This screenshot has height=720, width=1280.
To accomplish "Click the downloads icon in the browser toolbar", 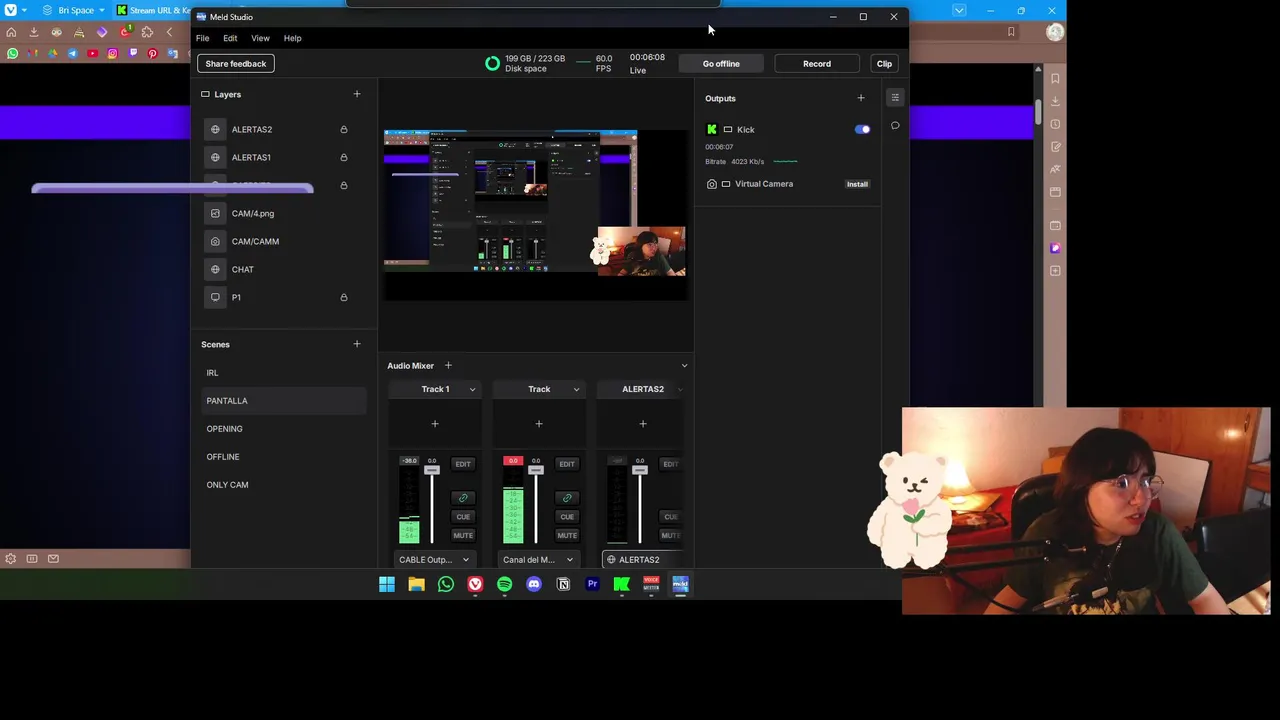I will pyautogui.click(x=33, y=32).
